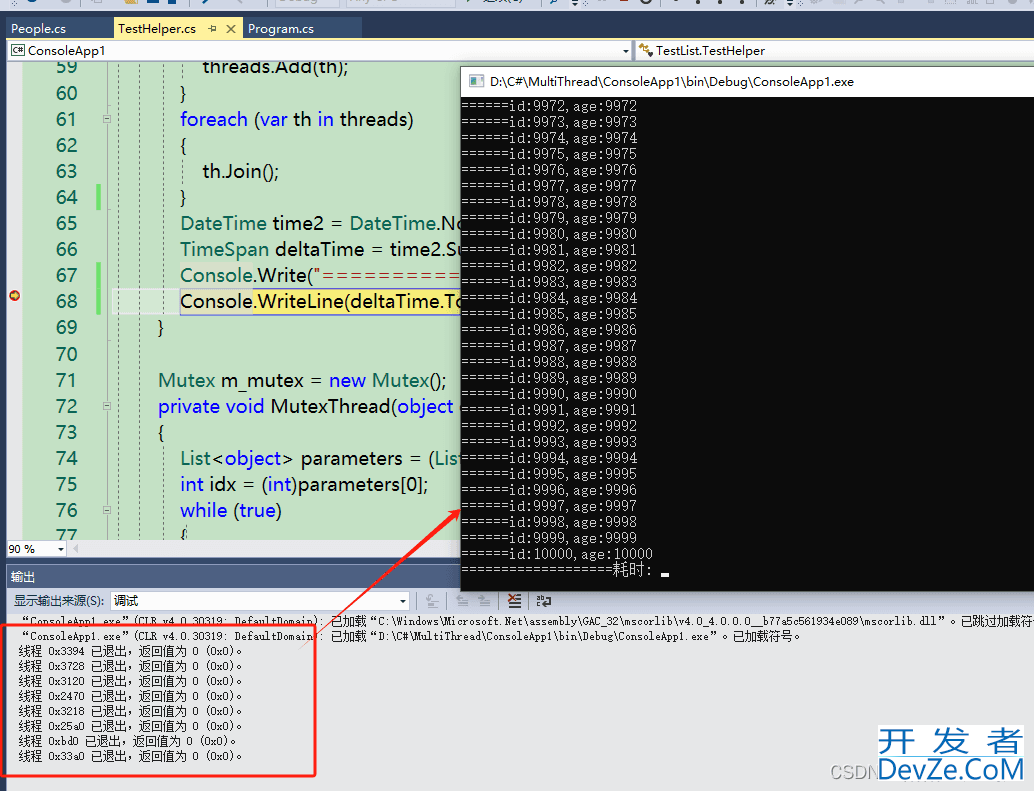
Task: Click the editor horizontal scrollbar left arrow
Action: (x=75, y=548)
